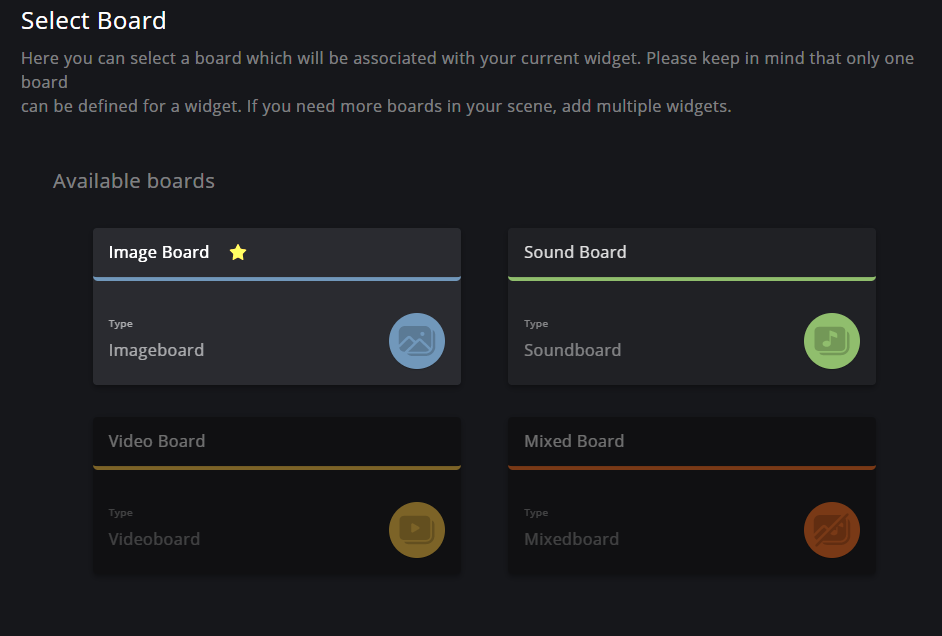
Task: Click the Imageboard picture icon
Action: click(416, 341)
